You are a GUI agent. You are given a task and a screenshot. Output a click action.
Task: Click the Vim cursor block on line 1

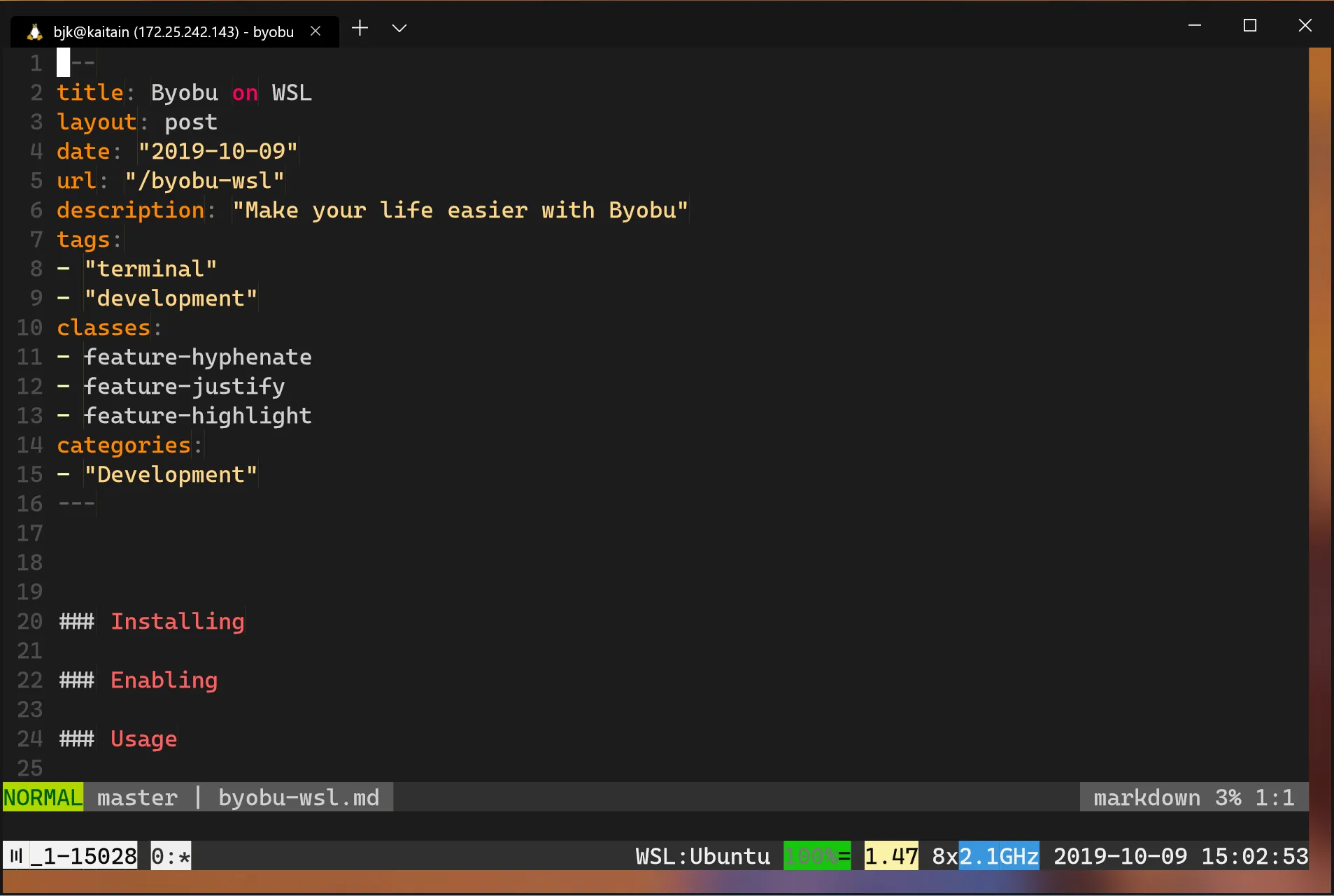click(63, 63)
